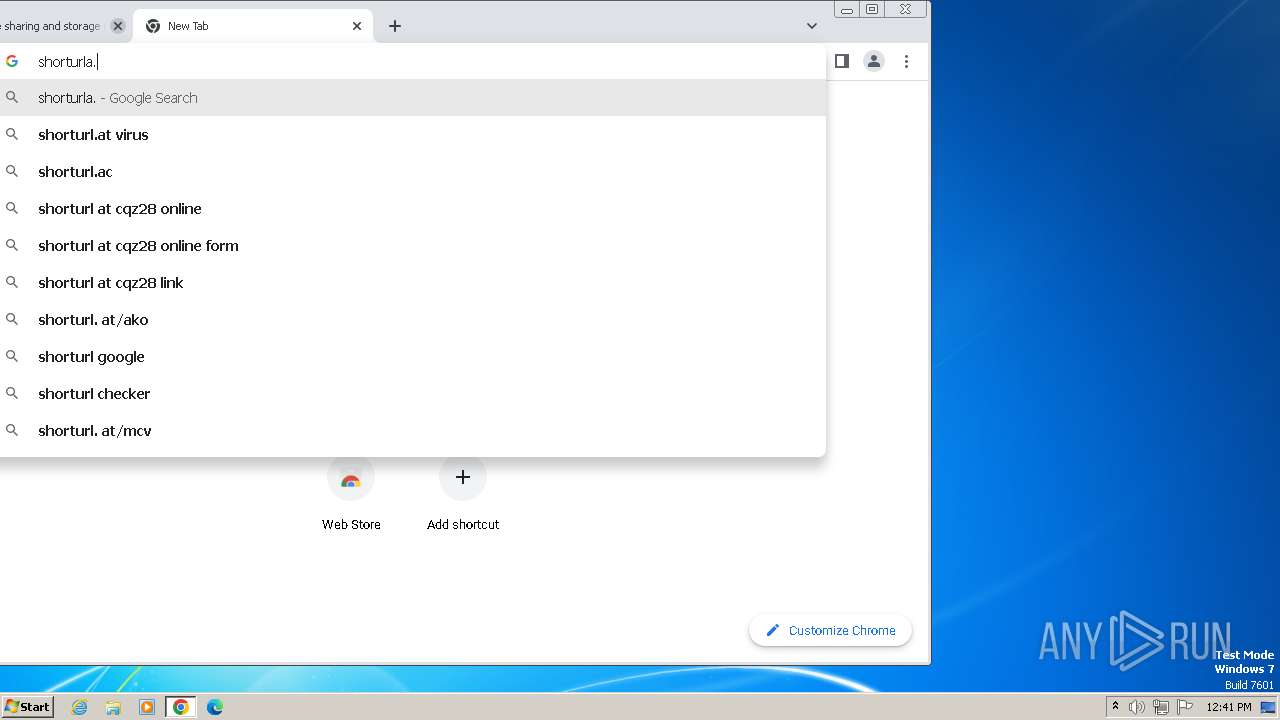Viewport: 1280px width, 720px height.
Task: Select suggestion 'shorturl checker'
Action: tap(413, 394)
